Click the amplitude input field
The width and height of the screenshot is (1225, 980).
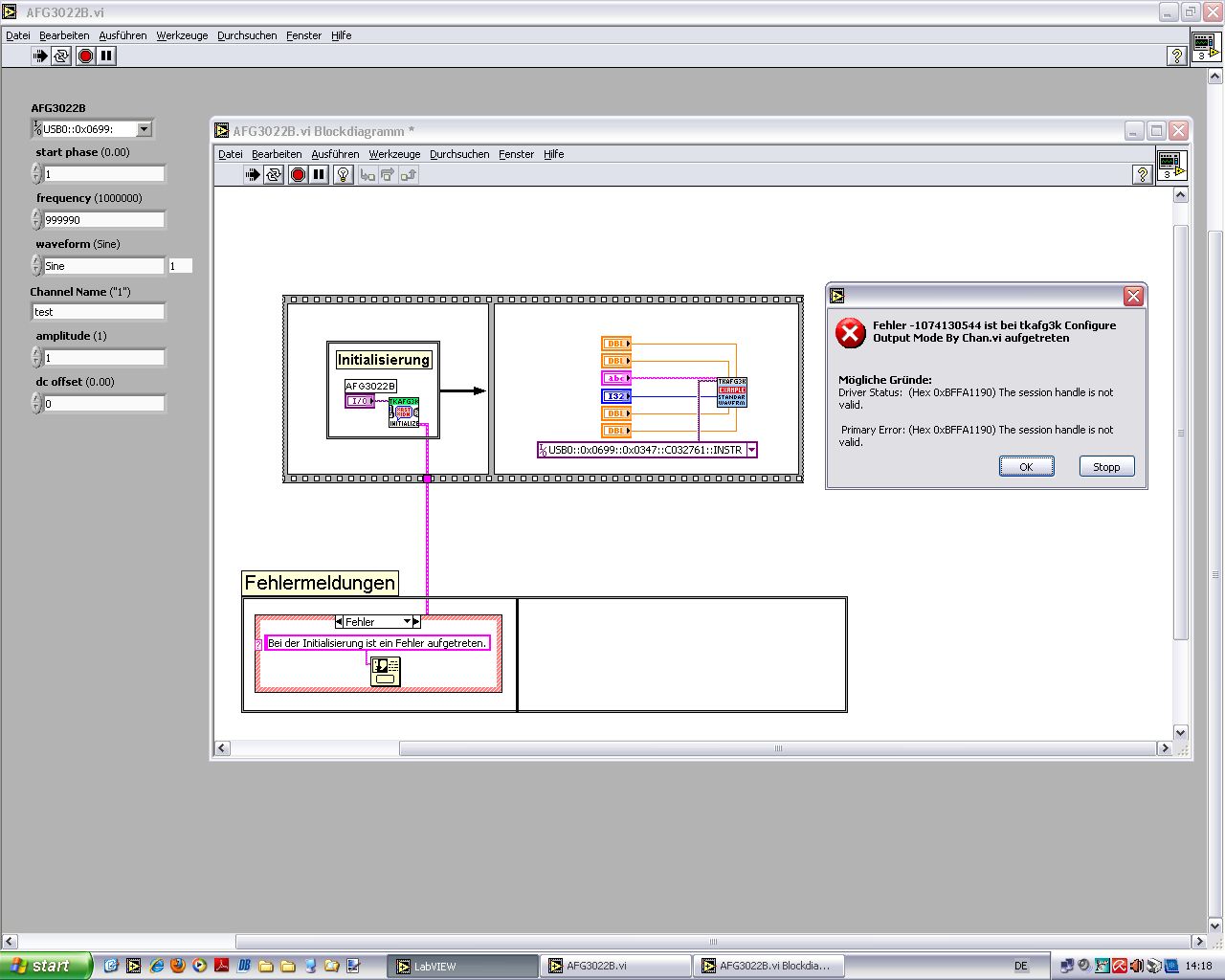pos(103,357)
